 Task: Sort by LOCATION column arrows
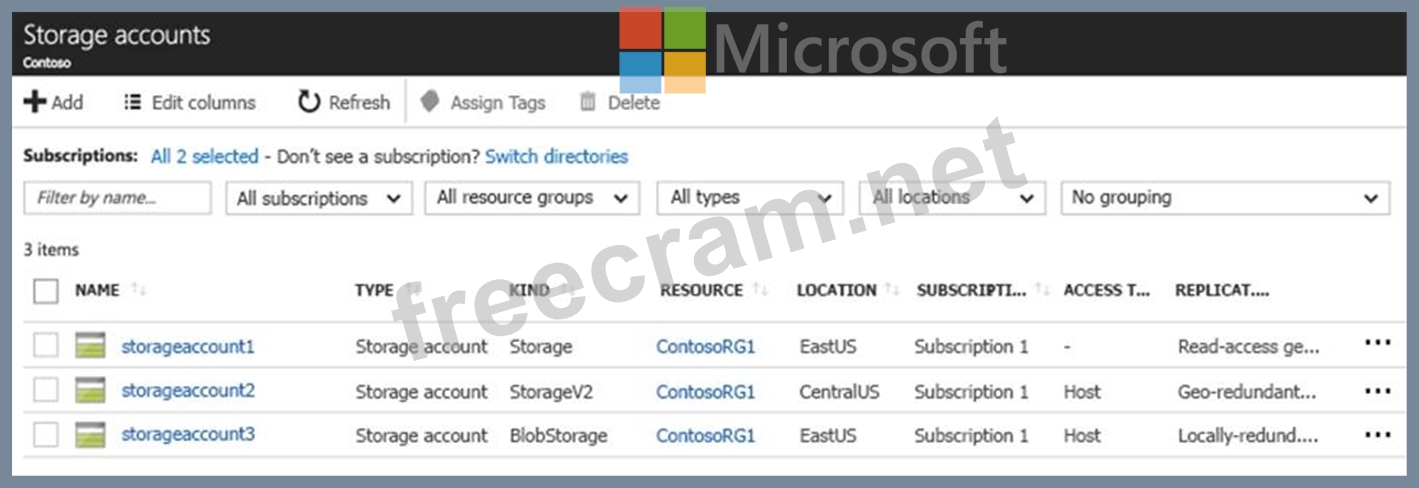point(894,291)
